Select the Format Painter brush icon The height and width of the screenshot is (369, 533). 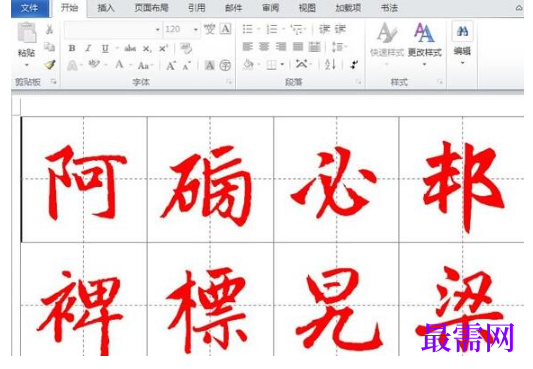pyautogui.click(x=50, y=65)
